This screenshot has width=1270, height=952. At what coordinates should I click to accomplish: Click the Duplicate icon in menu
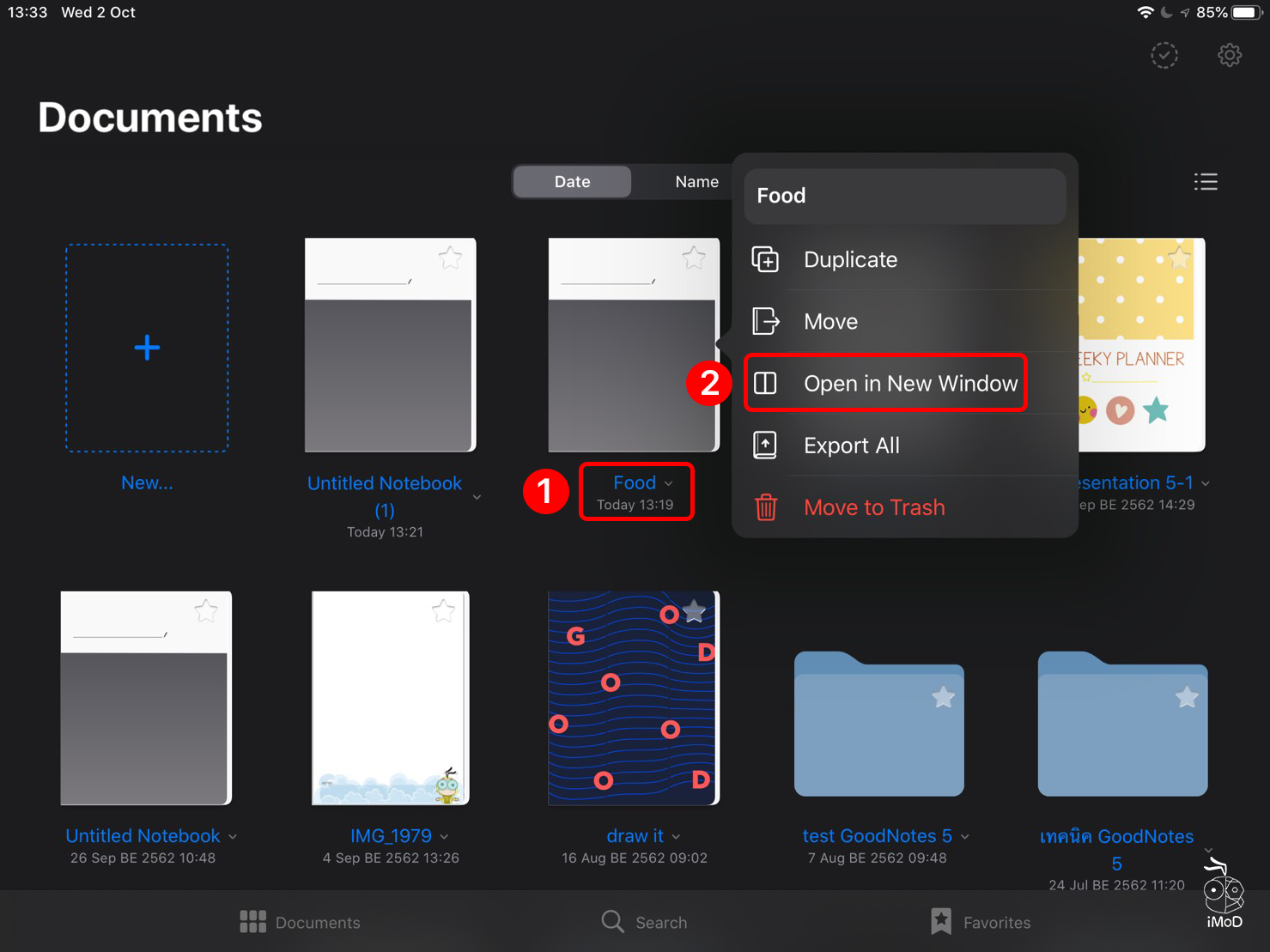(765, 259)
